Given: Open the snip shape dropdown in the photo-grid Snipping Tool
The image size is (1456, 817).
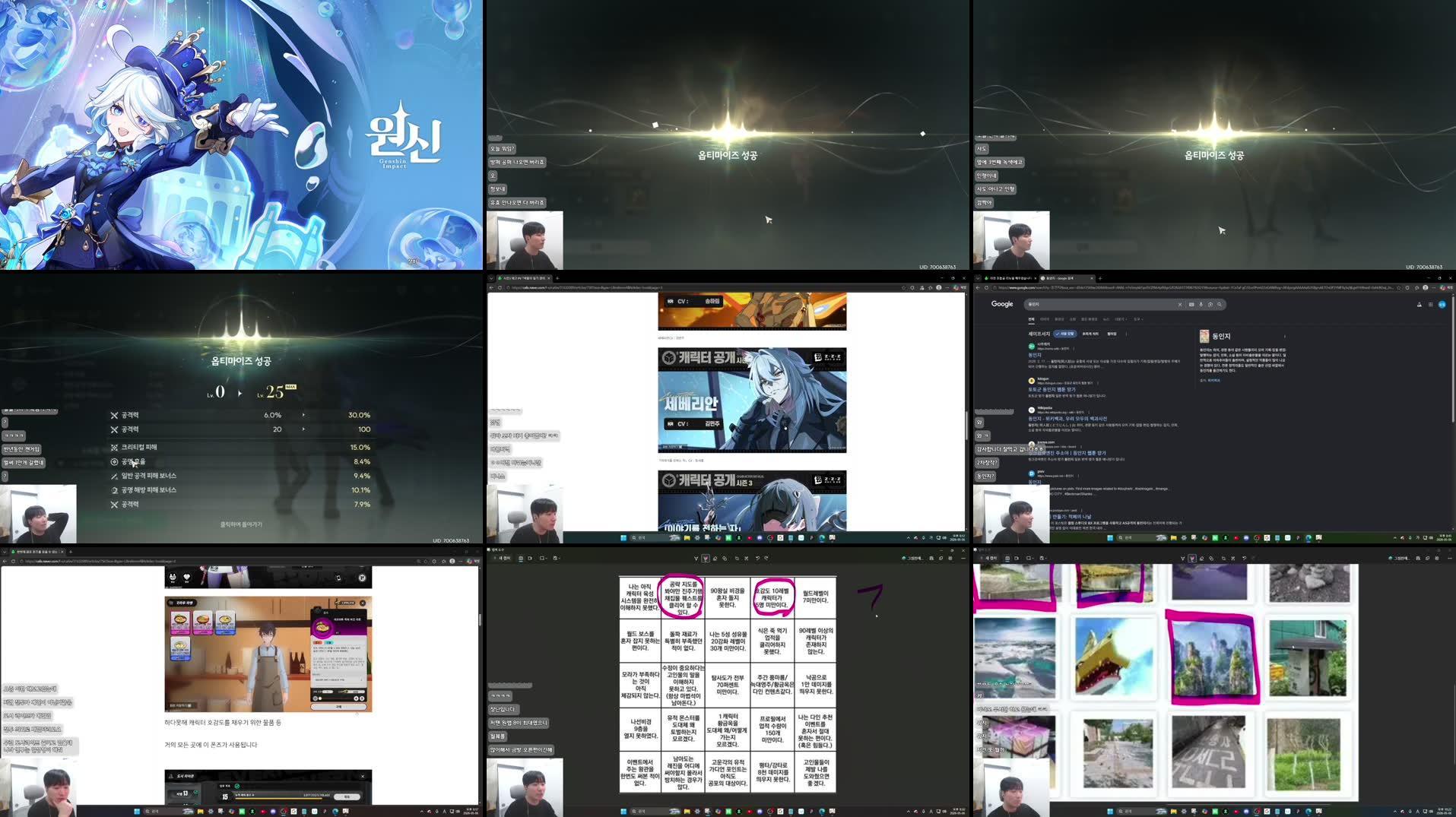Looking at the screenshot, I should [1029, 559].
